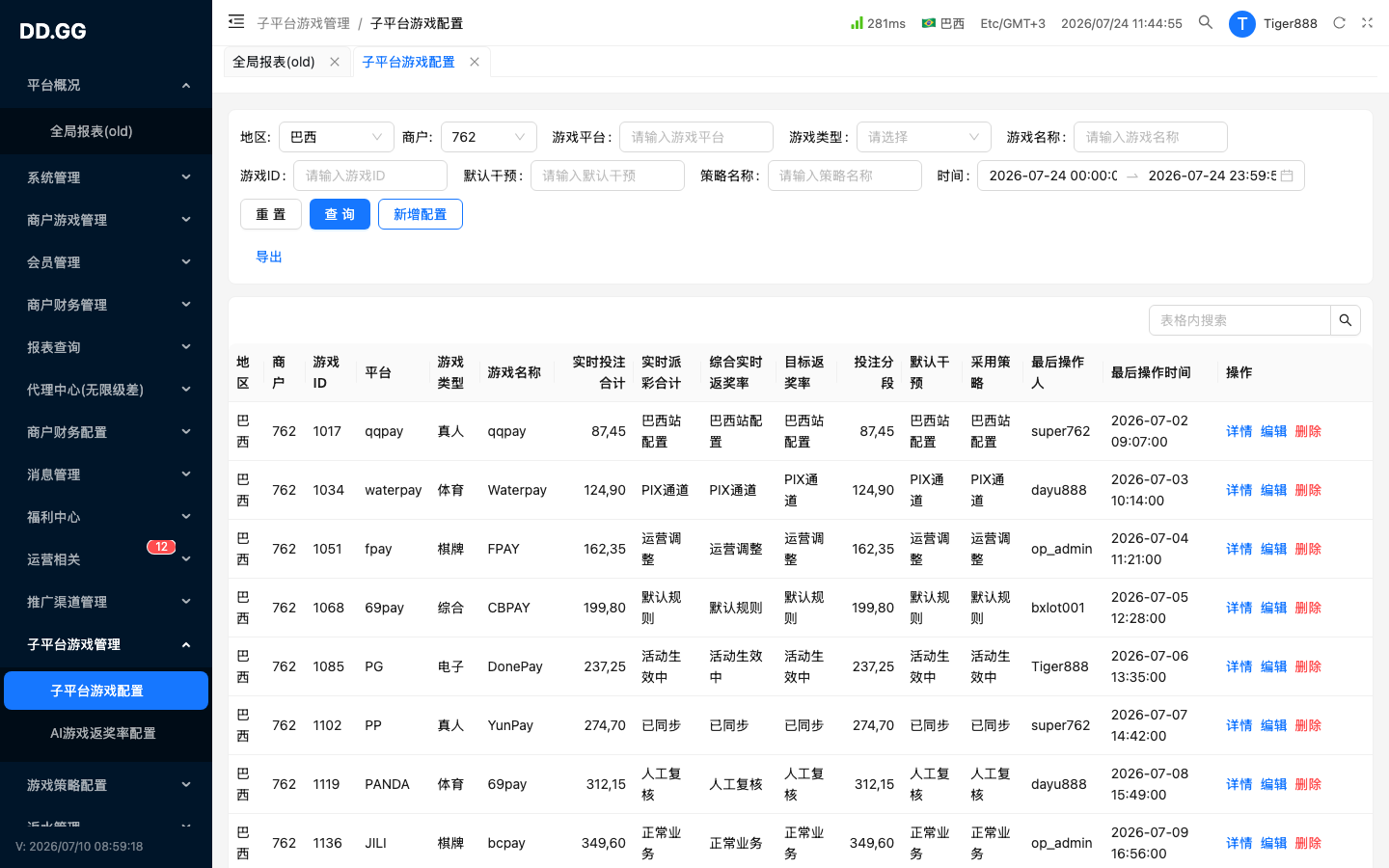Expand the 商户财务管理 menu

[x=106, y=305]
